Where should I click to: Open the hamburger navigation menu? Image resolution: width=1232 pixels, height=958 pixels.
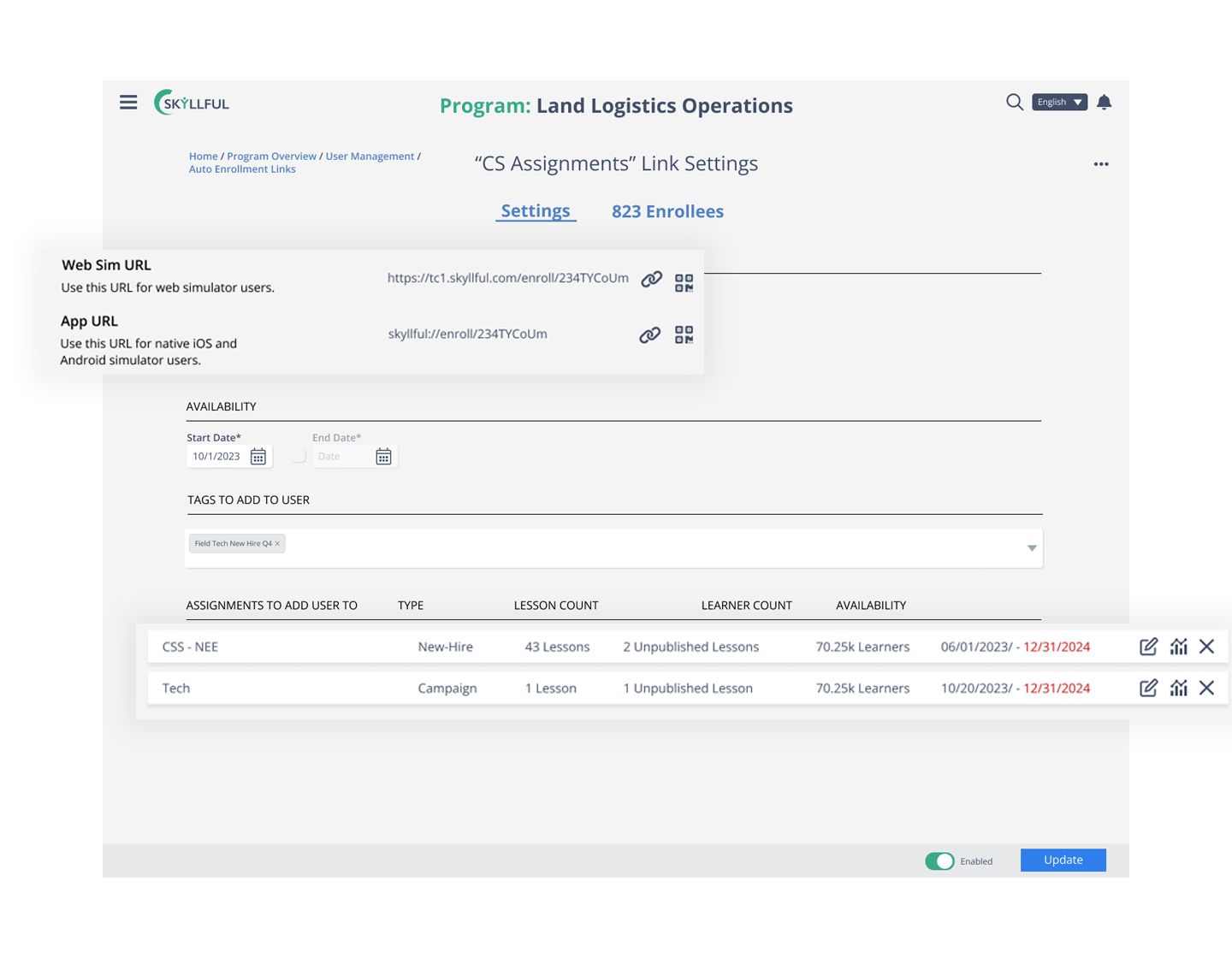[x=128, y=103]
